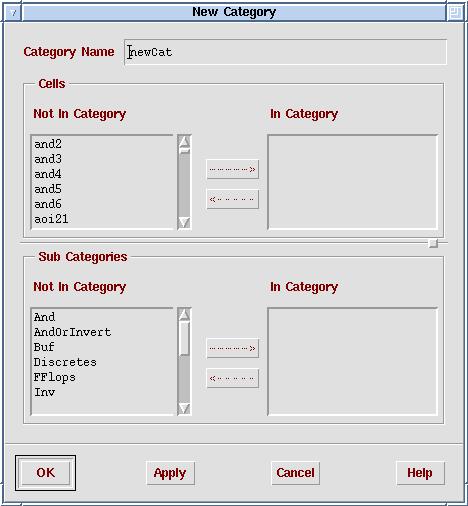This screenshot has height=506, width=468.
Task: Select cell and3 in the list
Action: point(48,159)
